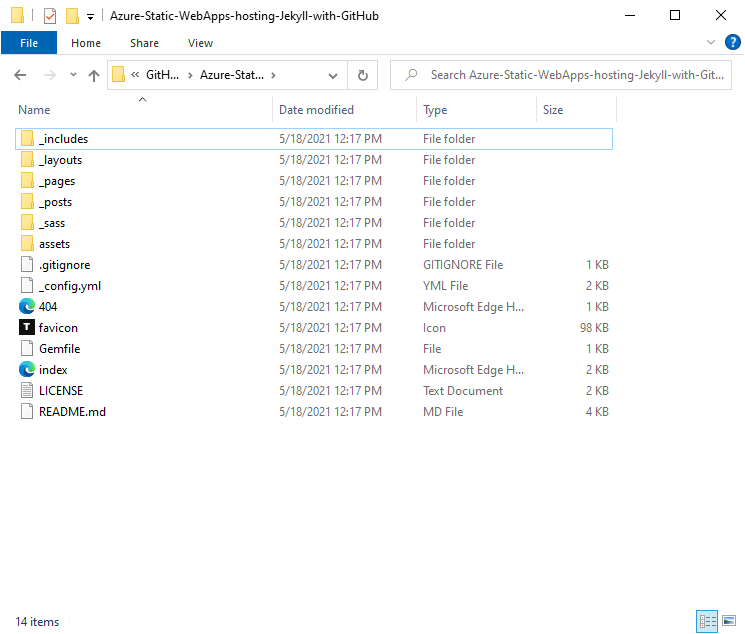Open the Share ribbon tab
This screenshot has height=634, width=745.
(x=144, y=43)
